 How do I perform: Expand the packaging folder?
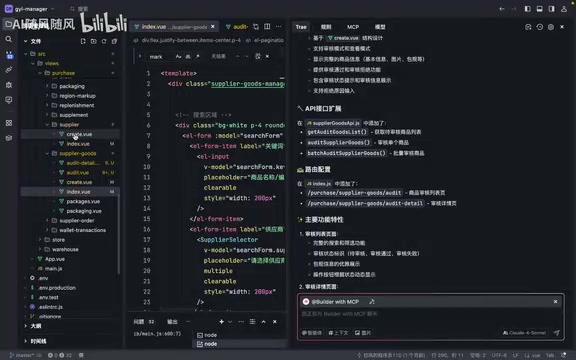tap(47, 86)
